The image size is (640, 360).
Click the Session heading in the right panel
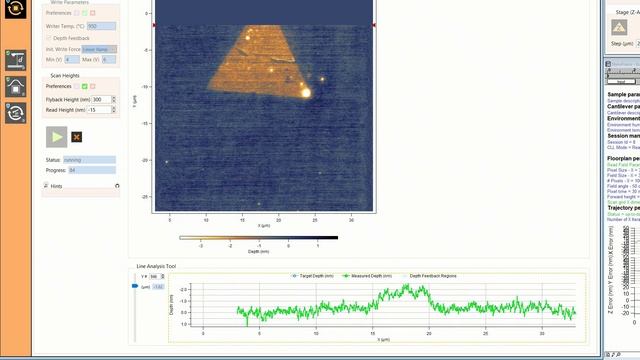point(623,136)
